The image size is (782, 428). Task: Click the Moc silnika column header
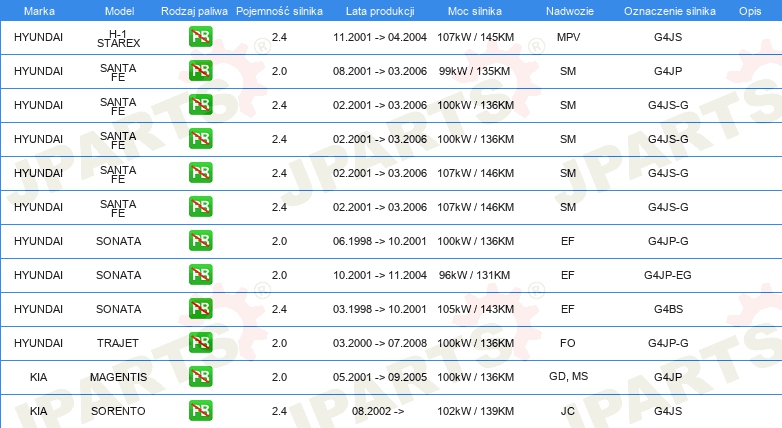(x=475, y=11)
